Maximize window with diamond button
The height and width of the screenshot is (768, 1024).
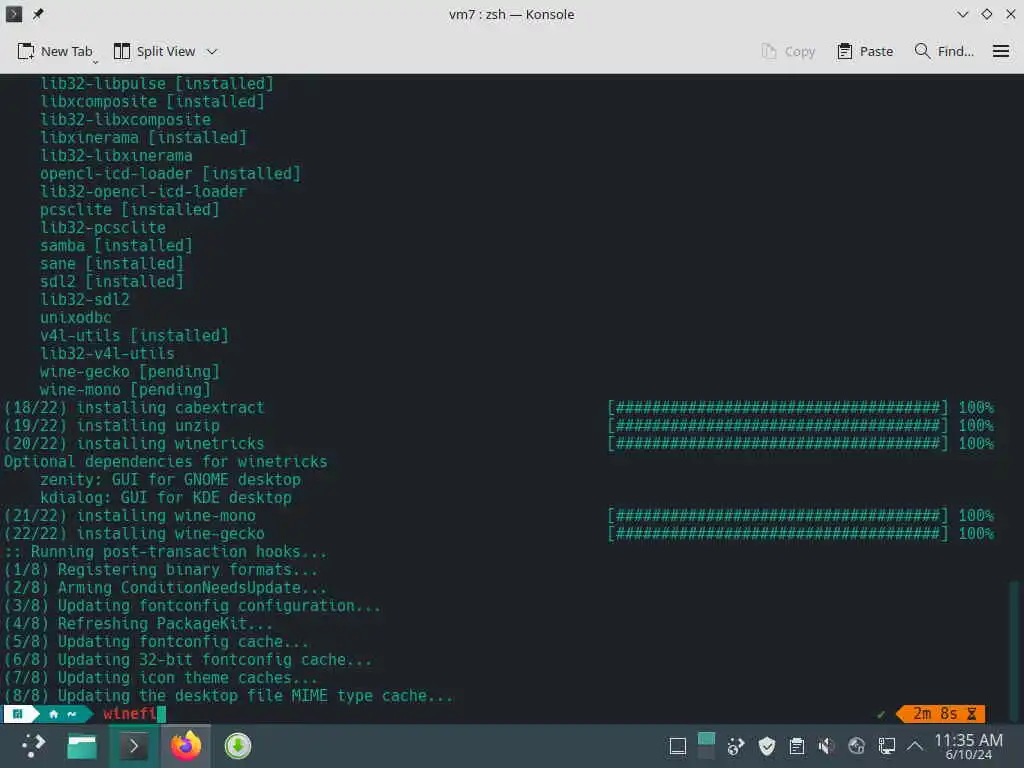tap(987, 14)
